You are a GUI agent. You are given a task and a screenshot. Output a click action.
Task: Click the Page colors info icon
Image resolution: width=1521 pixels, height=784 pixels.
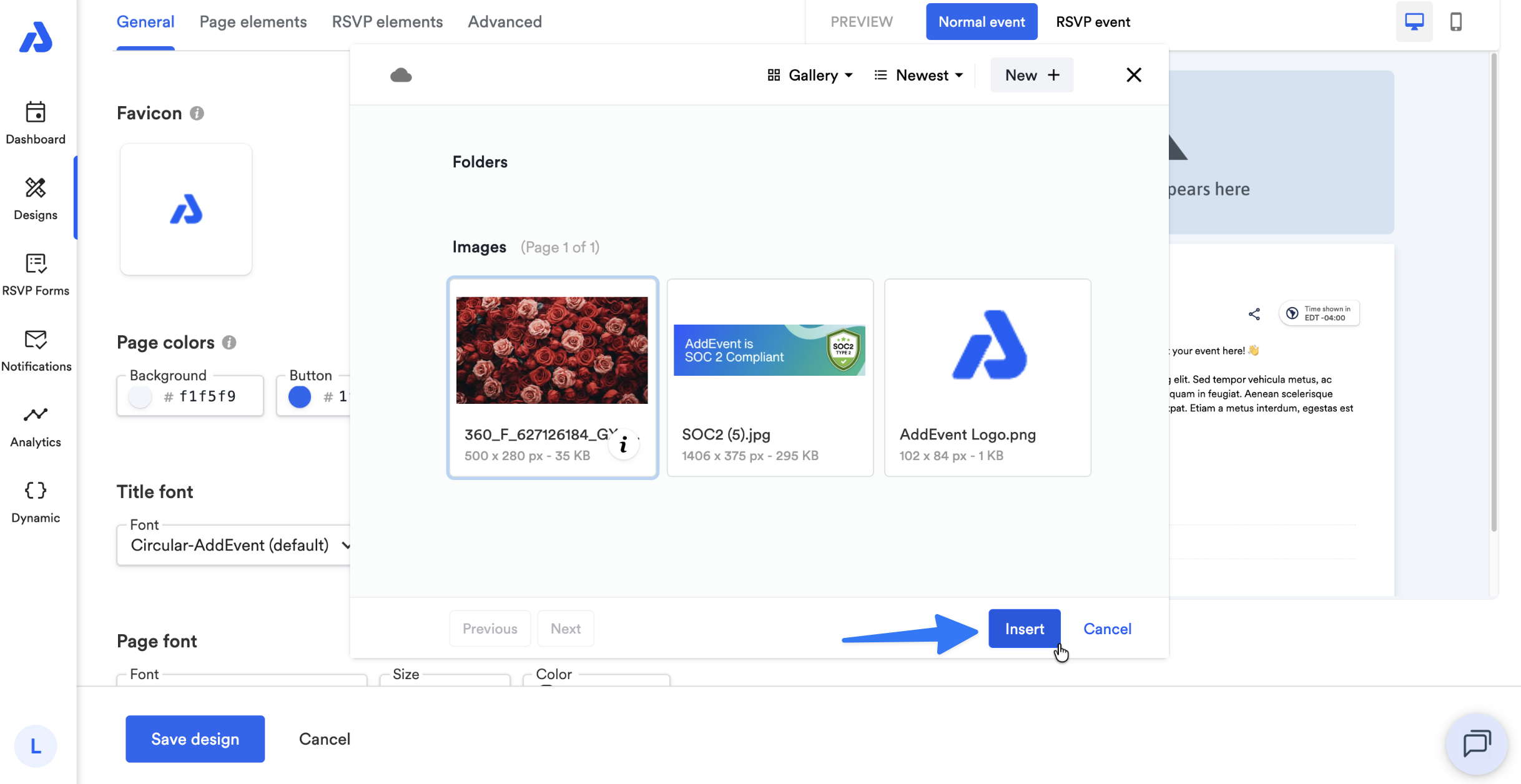tap(229, 342)
